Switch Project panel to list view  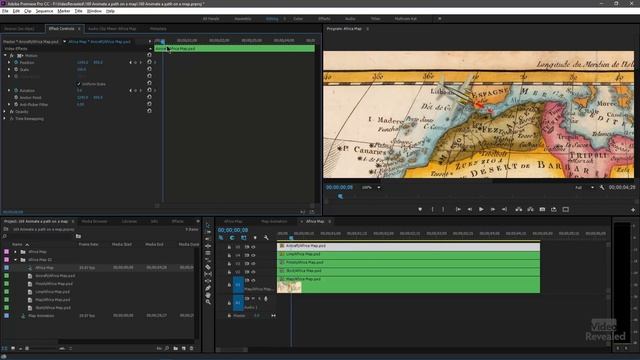(5, 348)
